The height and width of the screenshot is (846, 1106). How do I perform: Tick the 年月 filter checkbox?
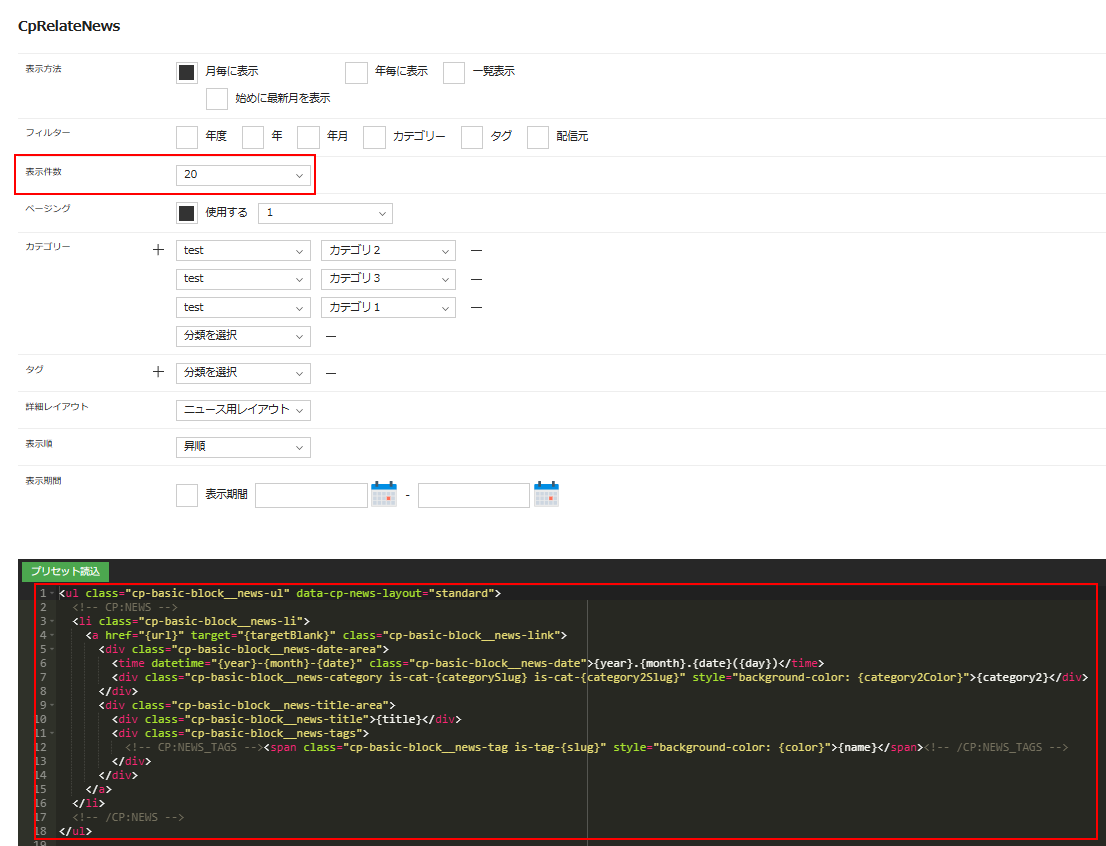[x=308, y=137]
